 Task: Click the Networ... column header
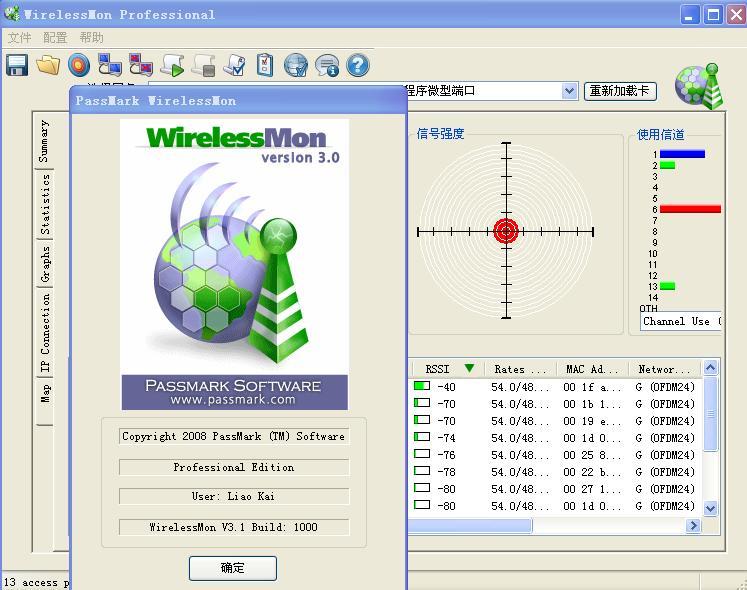point(665,369)
